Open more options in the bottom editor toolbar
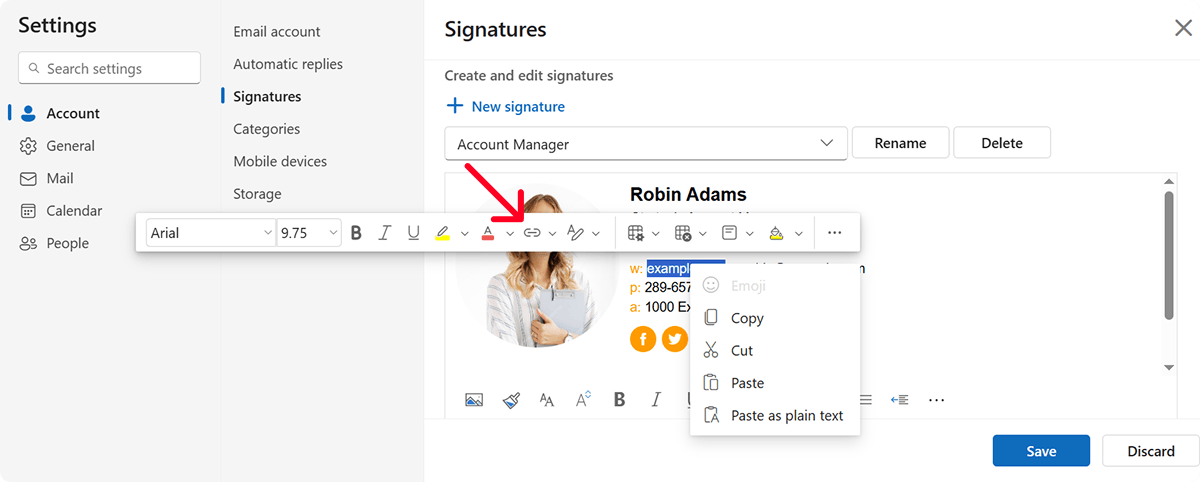The width and height of the screenshot is (1200, 482). [x=936, y=400]
